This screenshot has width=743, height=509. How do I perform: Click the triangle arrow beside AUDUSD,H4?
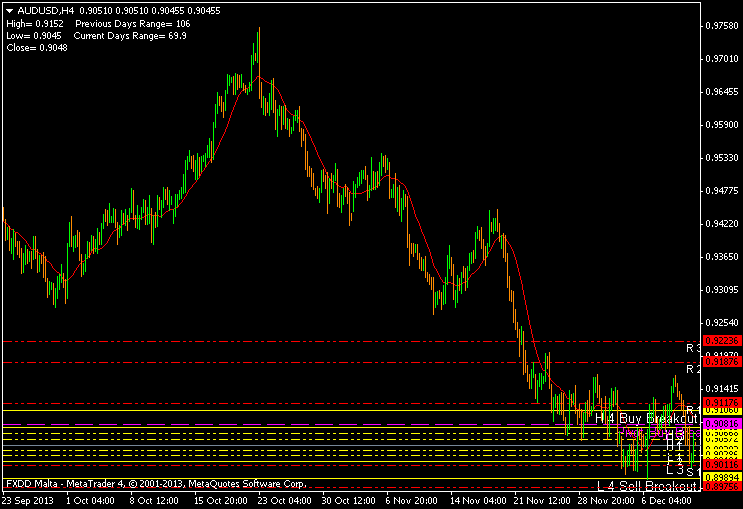point(9,10)
